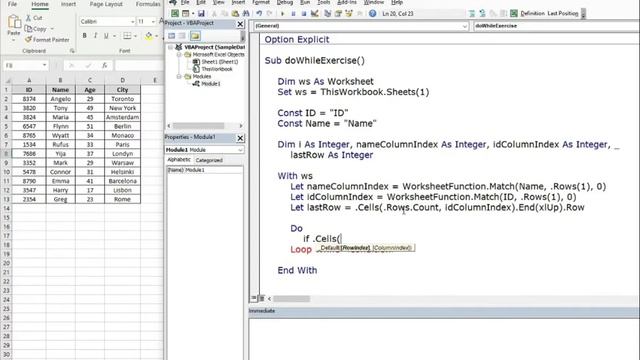640x360 pixels.
Task: Open Find with the binoculars icon
Action: 246,13
